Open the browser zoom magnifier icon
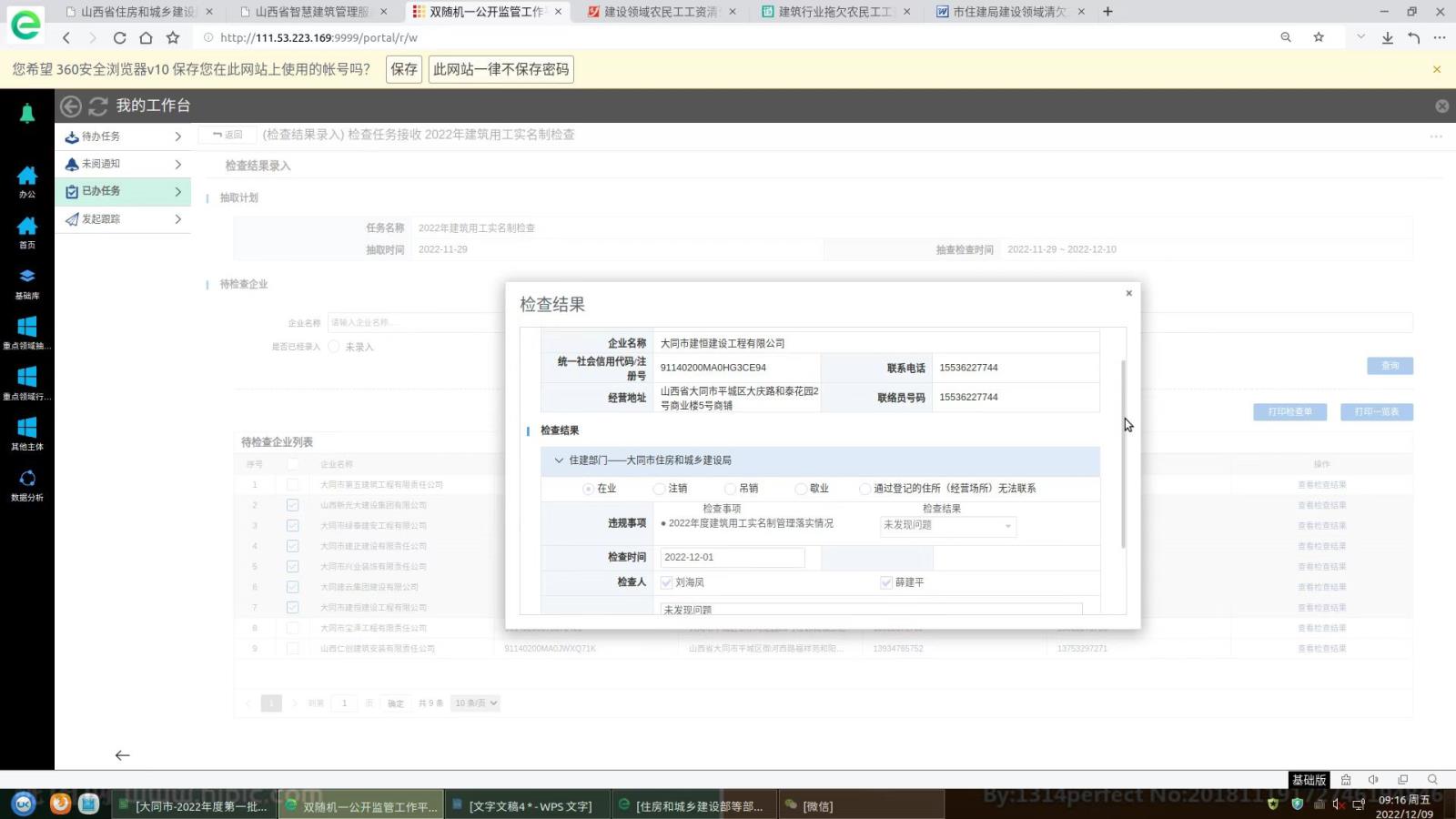The height and width of the screenshot is (819, 1456). pyautogui.click(x=1286, y=37)
